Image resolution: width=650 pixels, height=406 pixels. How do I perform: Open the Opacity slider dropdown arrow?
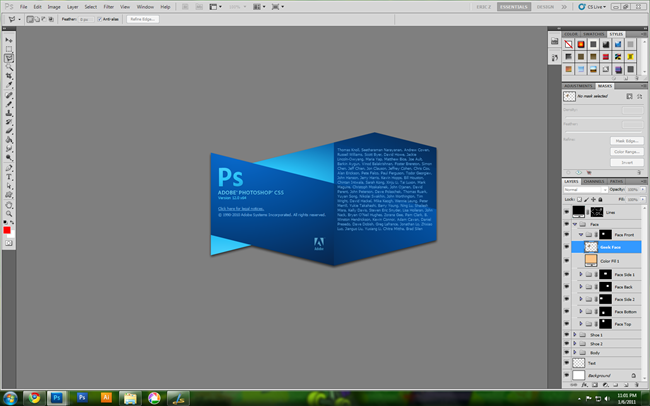[x=643, y=190]
